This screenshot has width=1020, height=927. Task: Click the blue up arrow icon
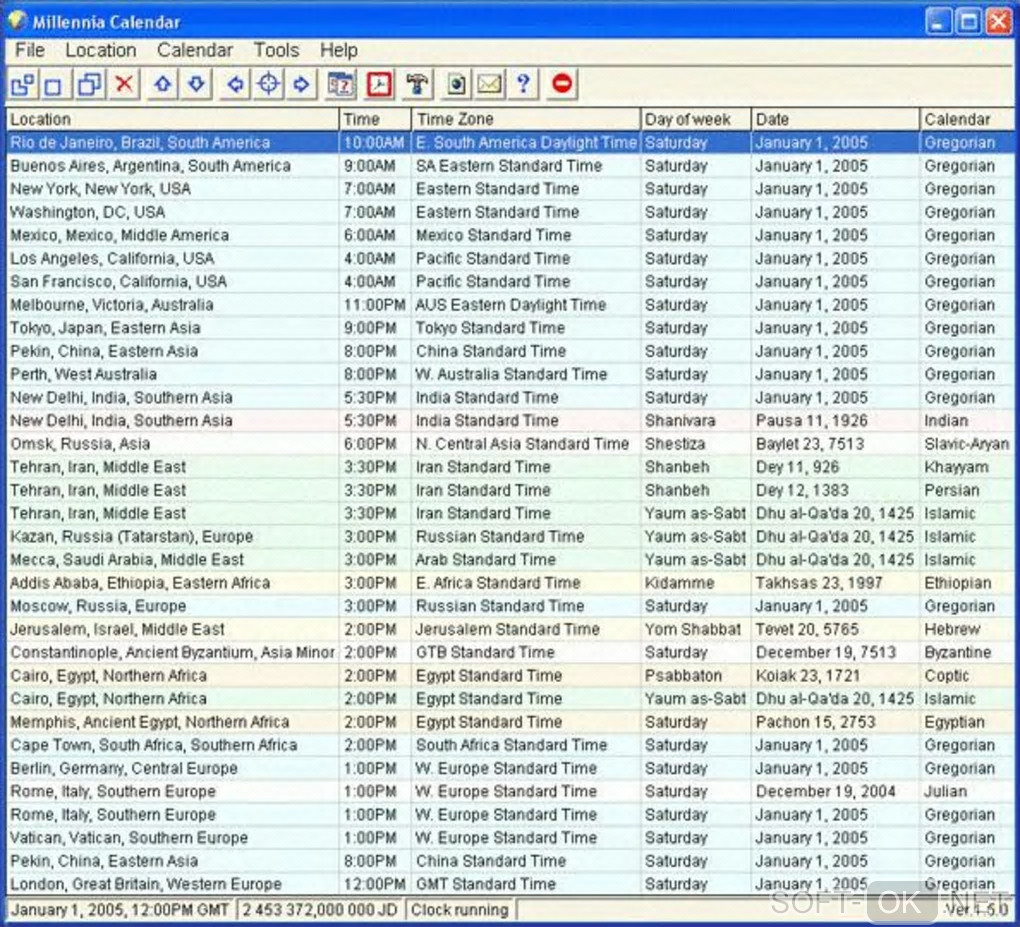tap(163, 85)
